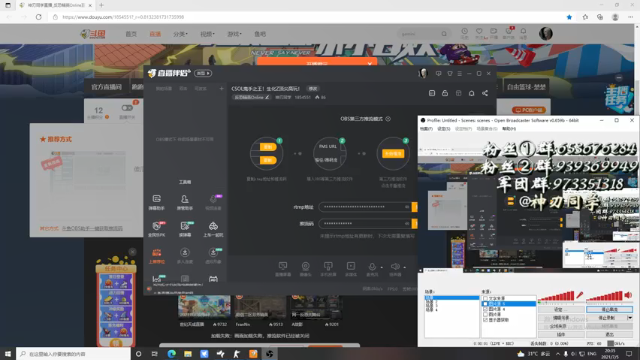Click the lock icon in the companion app header
Screen dimensions: 640x360
coord(445,93)
